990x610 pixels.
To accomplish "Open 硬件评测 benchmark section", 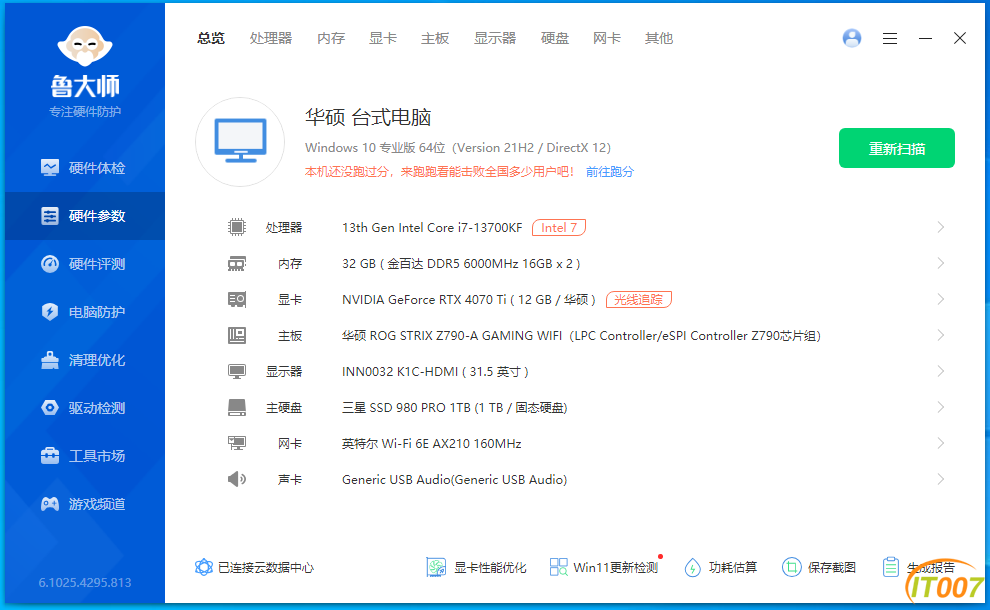I will tap(85, 264).
